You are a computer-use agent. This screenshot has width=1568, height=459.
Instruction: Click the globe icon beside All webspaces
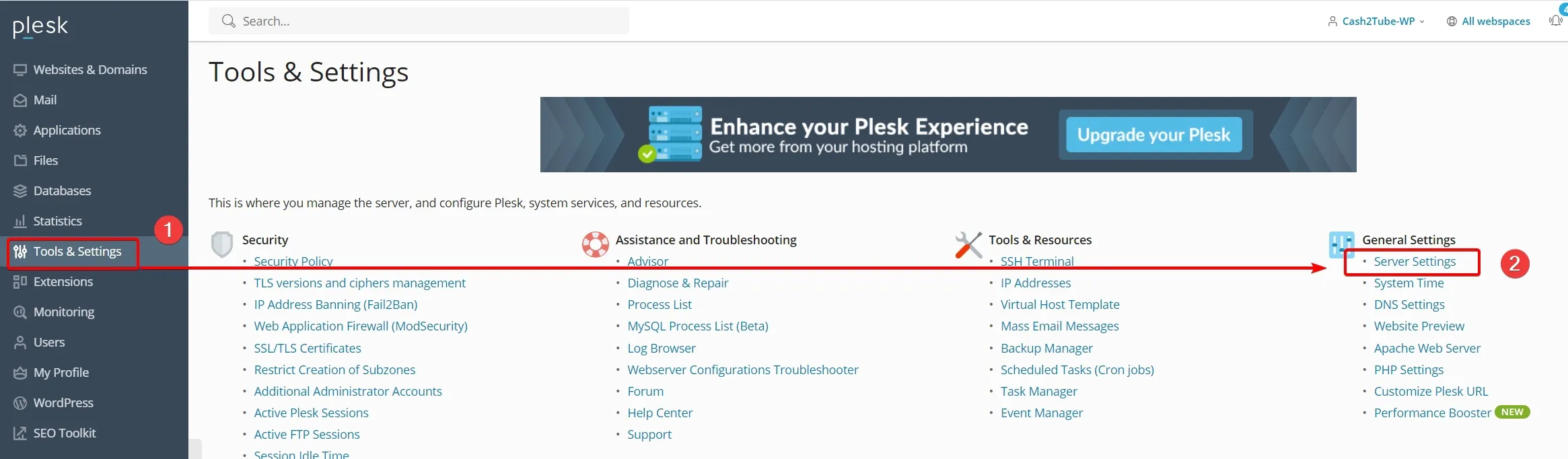point(1452,22)
